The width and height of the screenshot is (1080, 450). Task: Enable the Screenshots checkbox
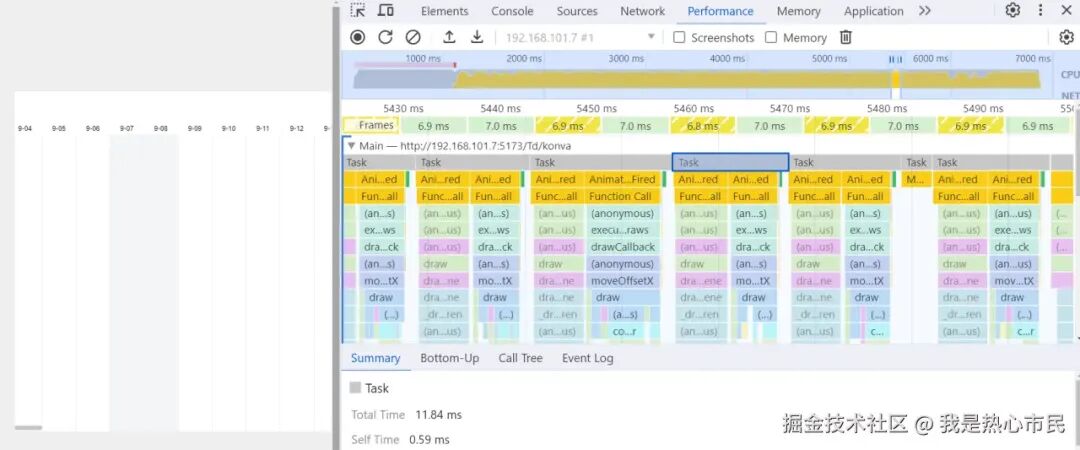tap(679, 37)
